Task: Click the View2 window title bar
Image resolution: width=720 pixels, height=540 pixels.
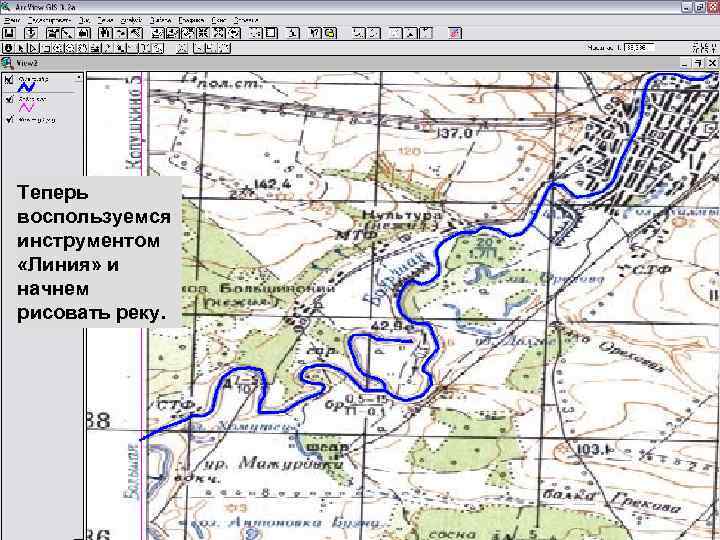Action: pyautogui.click(x=340, y=63)
